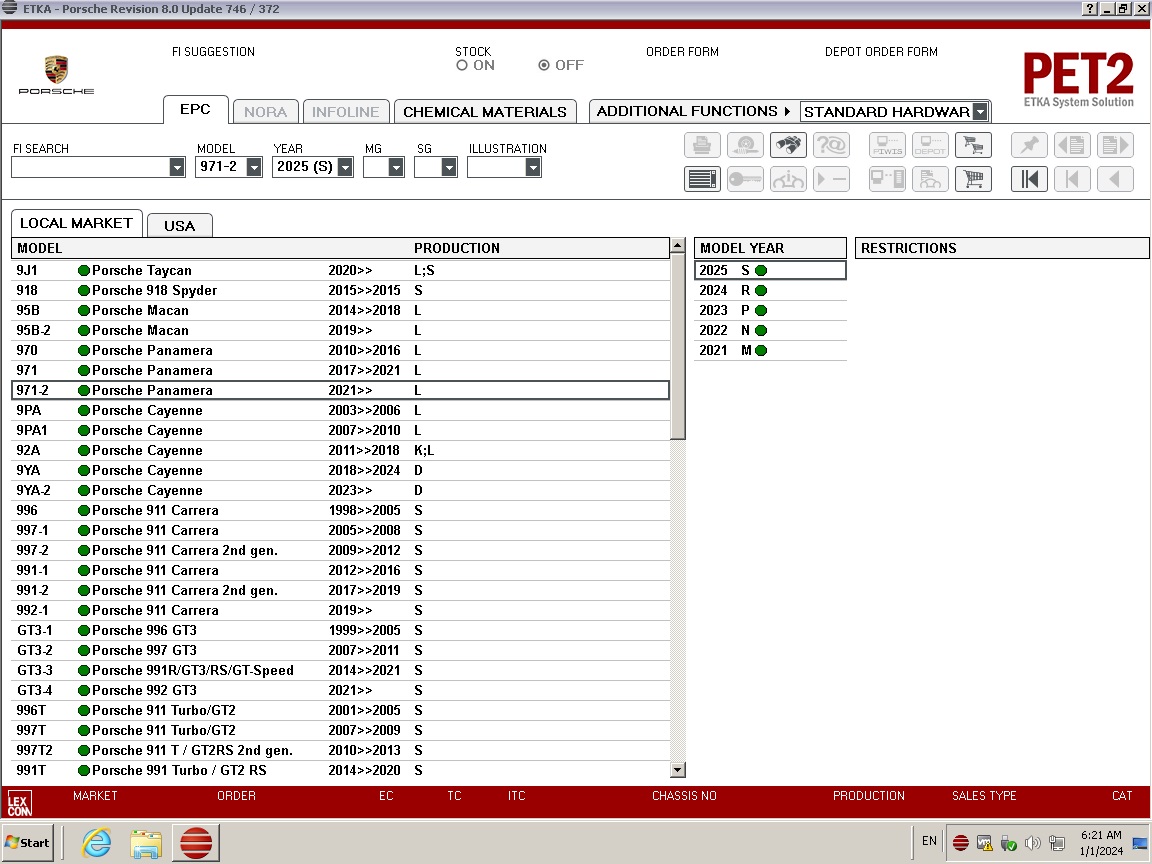Click the next page document icon
This screenshot has height=864, width=1152.
click(1115, 145)
